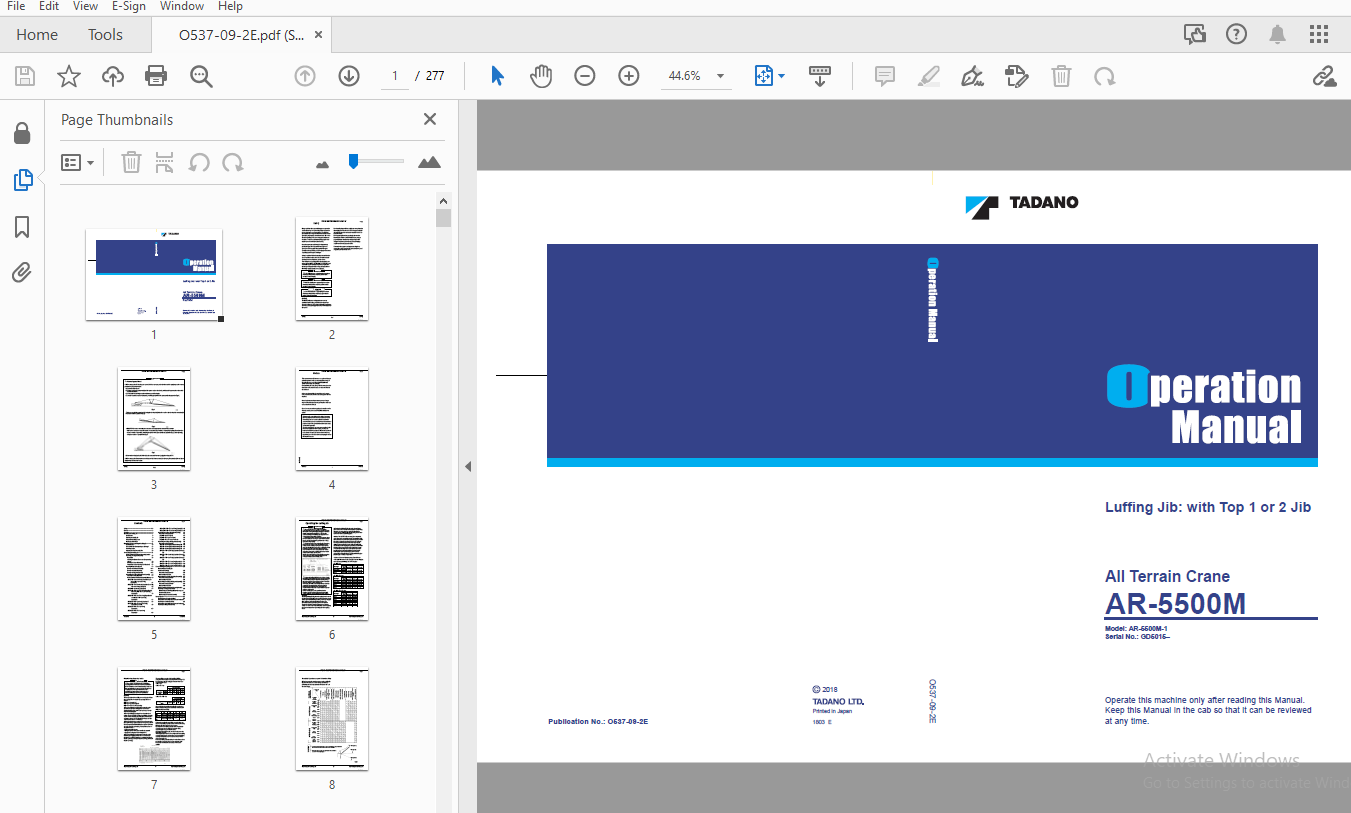Select page 1 thumbnail

tap(154, 275)
